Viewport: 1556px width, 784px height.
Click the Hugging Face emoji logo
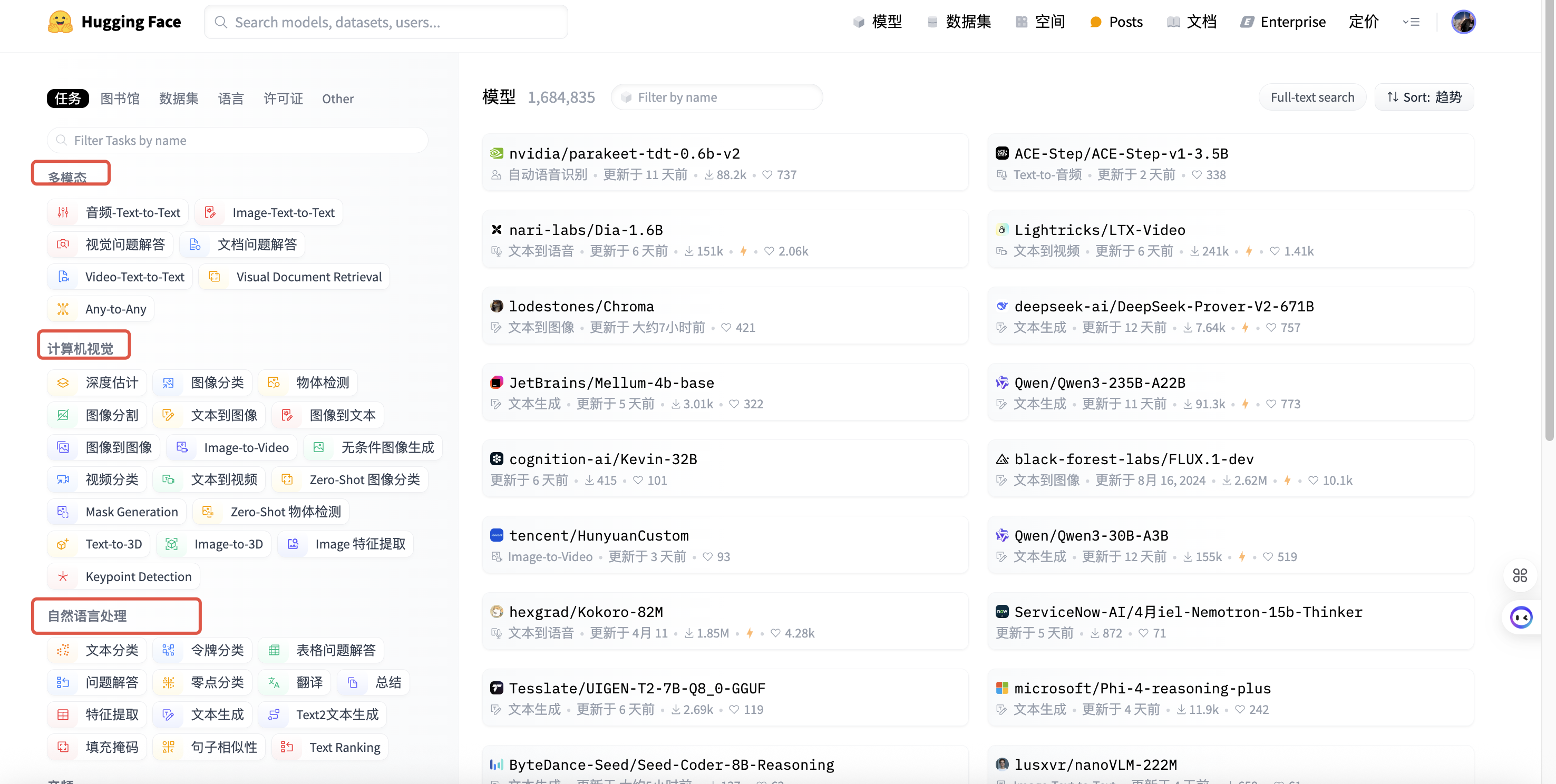(60, 22)
